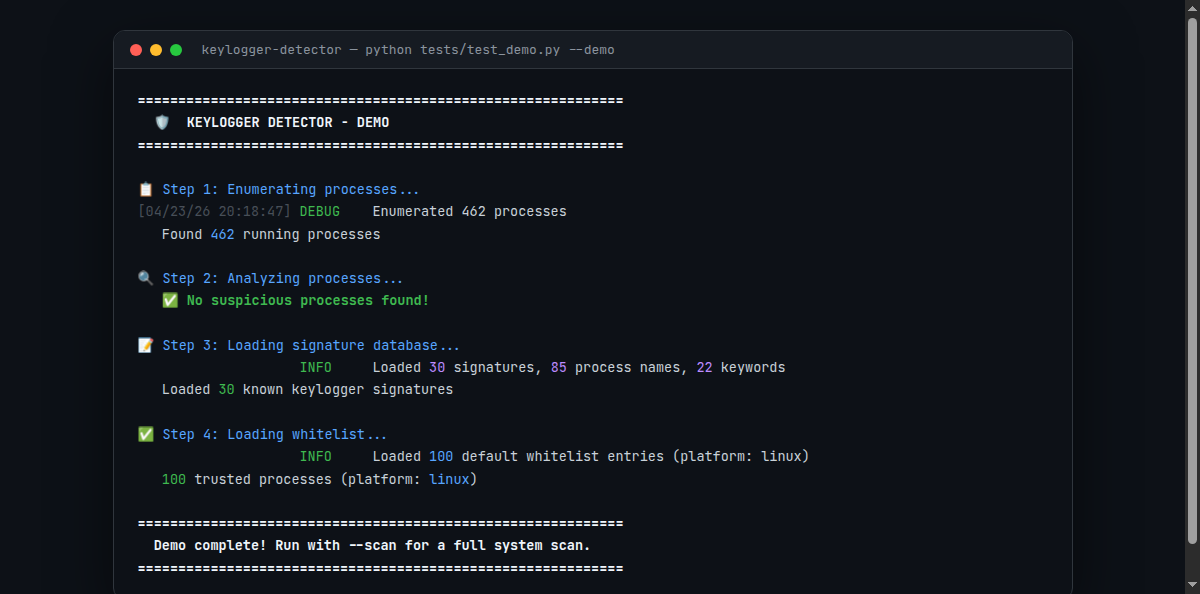Click the clipboard icon at Step 1

coord(146,190)
